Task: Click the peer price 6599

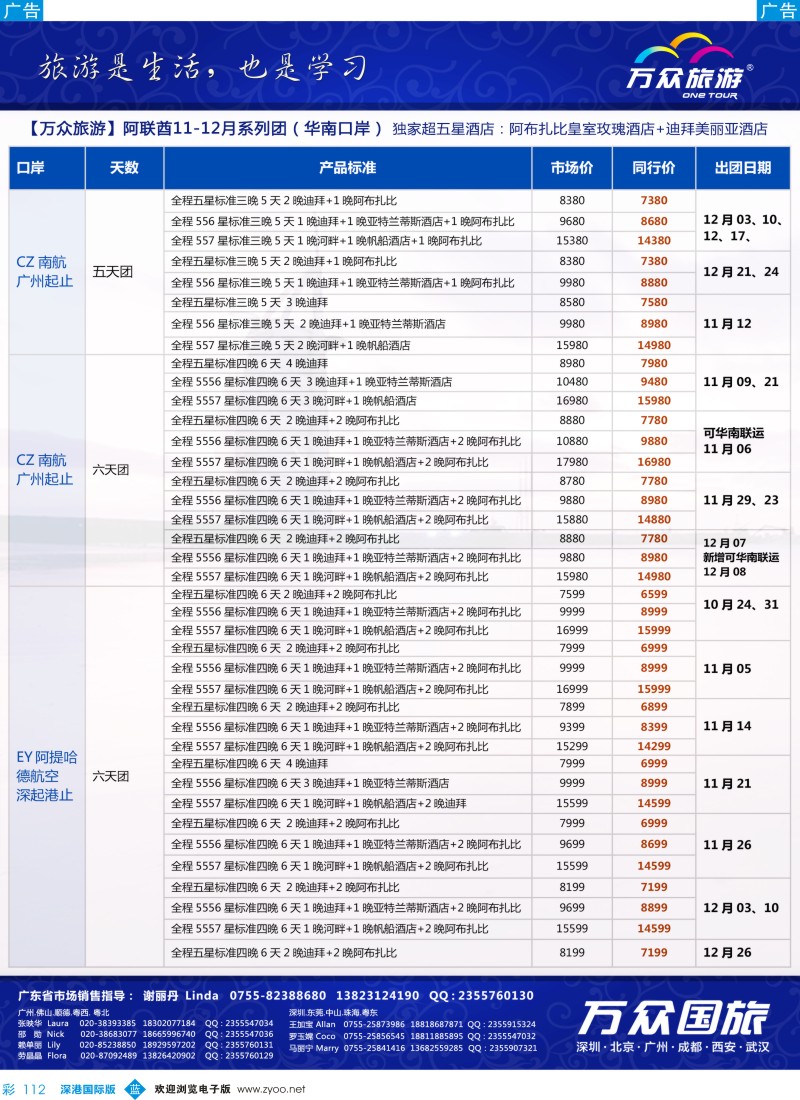Action: click(654, 594)
